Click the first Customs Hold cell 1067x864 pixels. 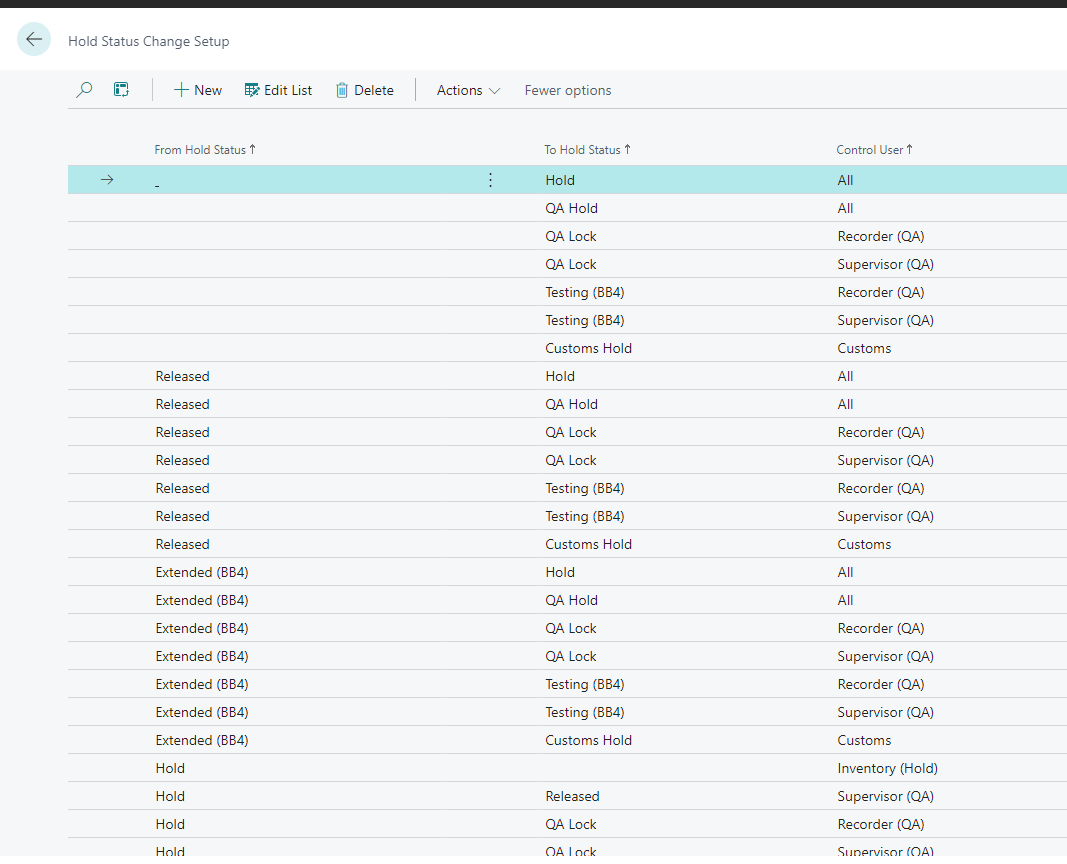point(588,348)
